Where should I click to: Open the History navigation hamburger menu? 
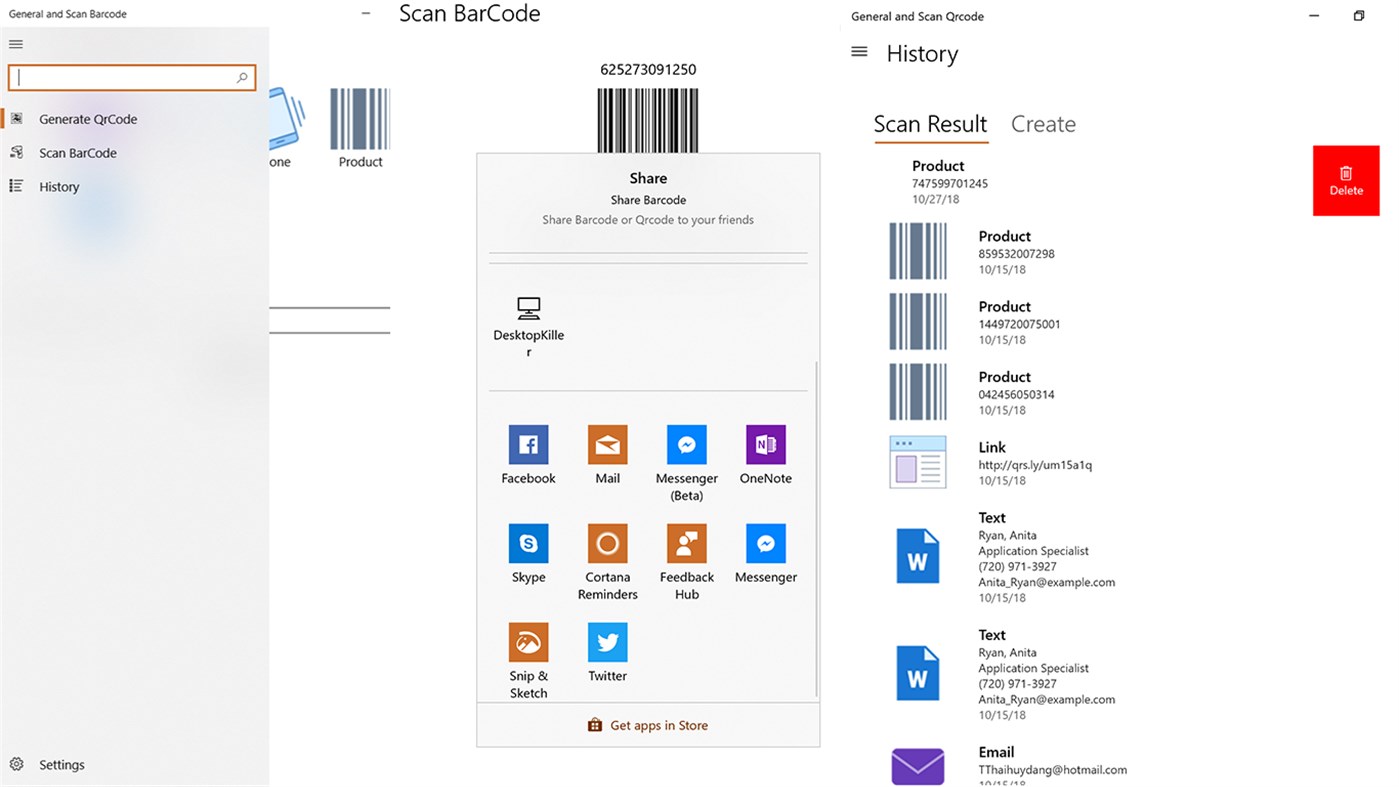pos(859,52)
